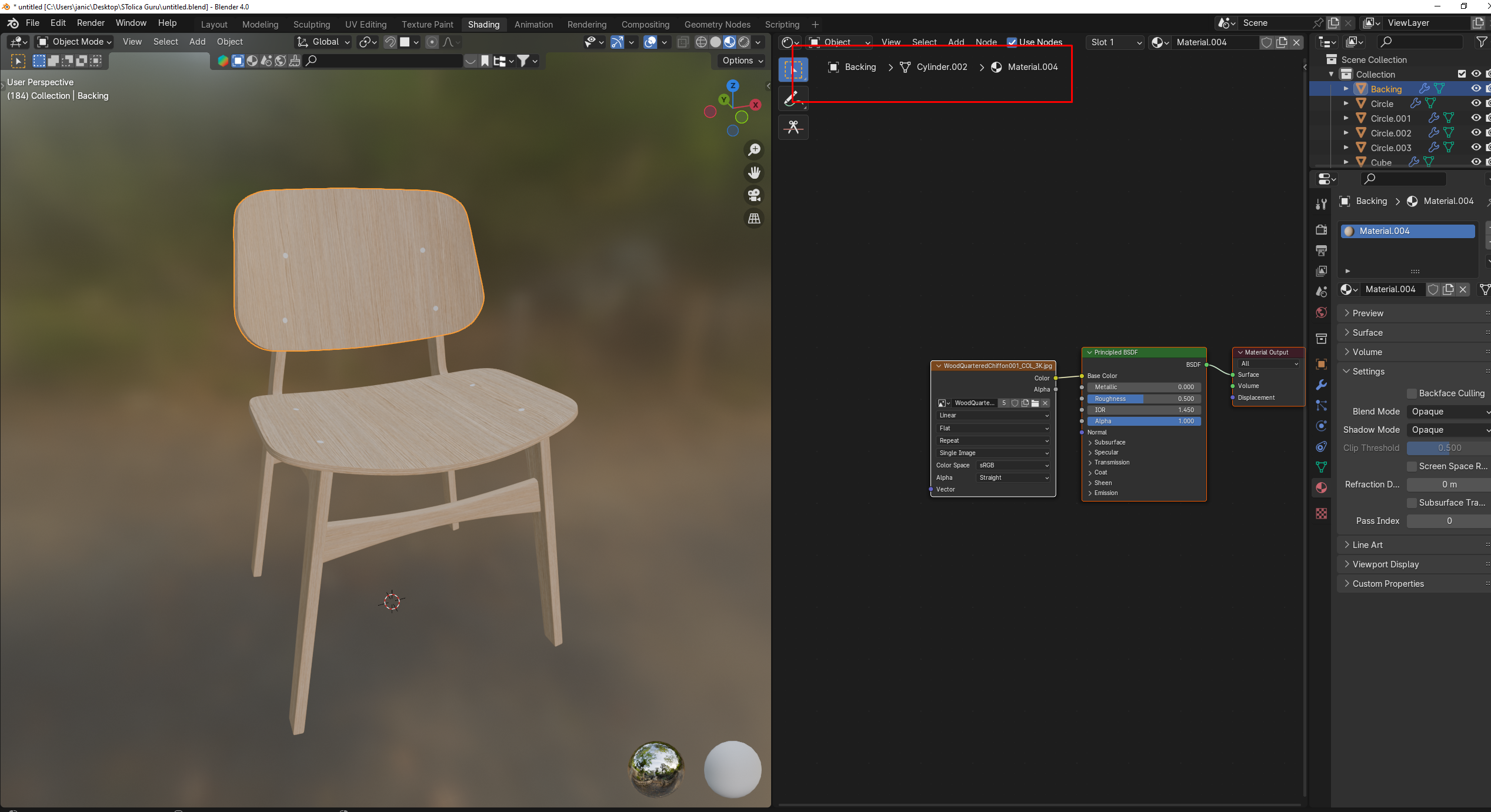
Task: Toggle camera view icon in viewport
Action: pos(754,195)
